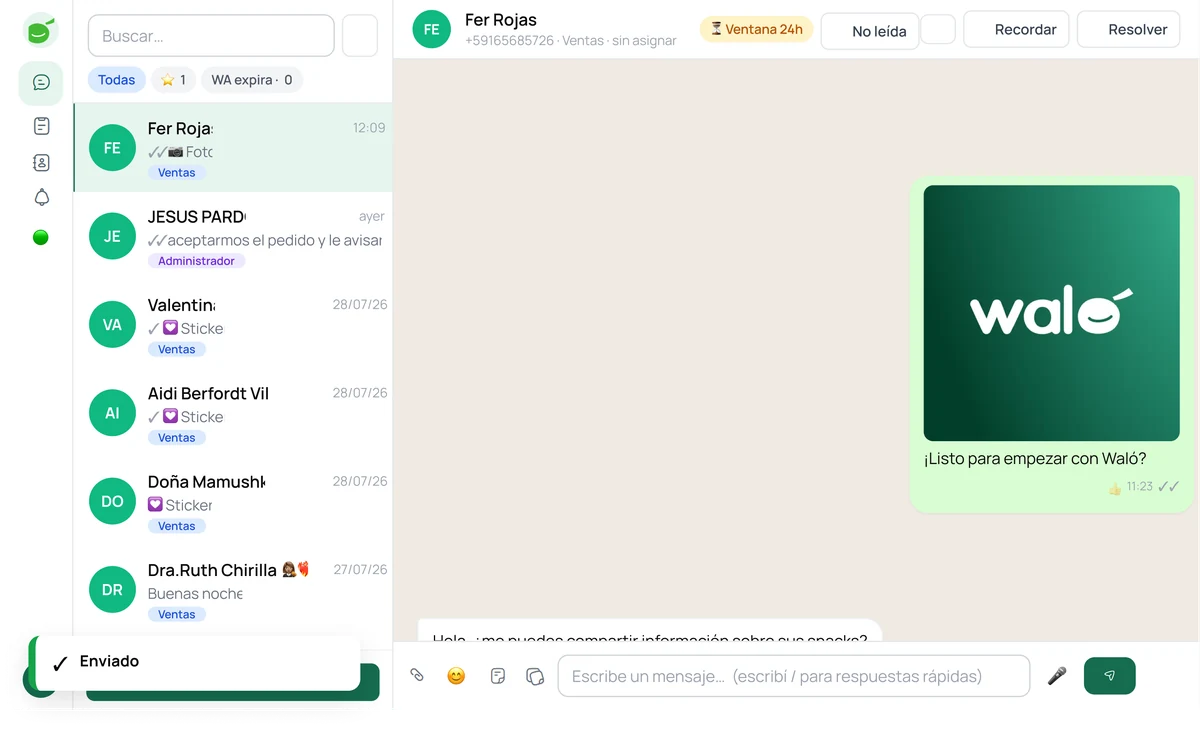This screenshot has height=729, width=1200.
Task: Click the DO avatar of Doña Mamushka
Action: click(x=112, y=501)
